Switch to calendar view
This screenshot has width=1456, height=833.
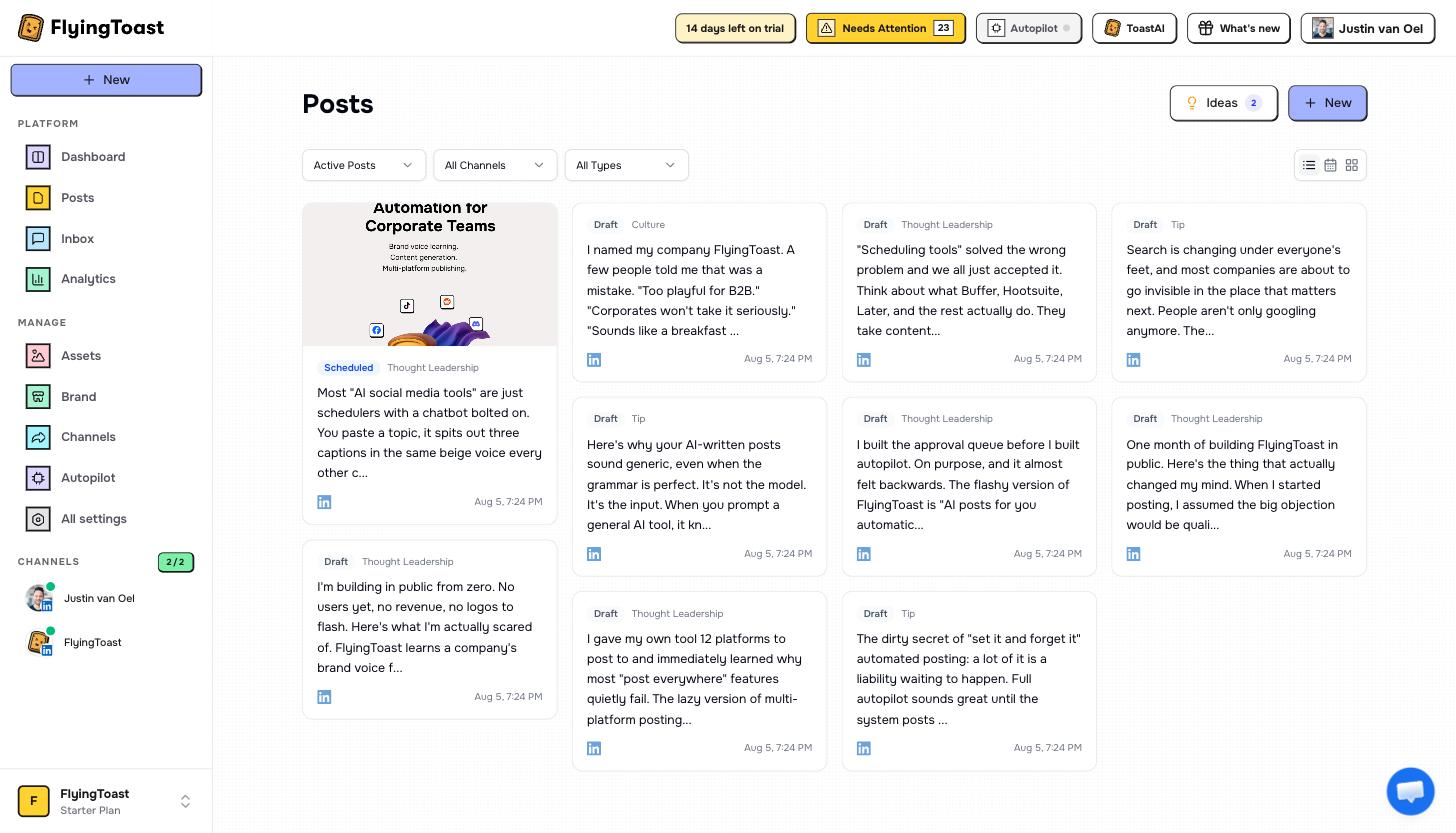pyautogui.click(x=1330, y=165)
